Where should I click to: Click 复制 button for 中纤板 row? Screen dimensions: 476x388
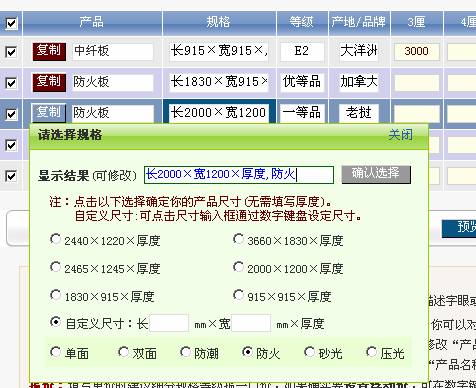coord(49,51)
